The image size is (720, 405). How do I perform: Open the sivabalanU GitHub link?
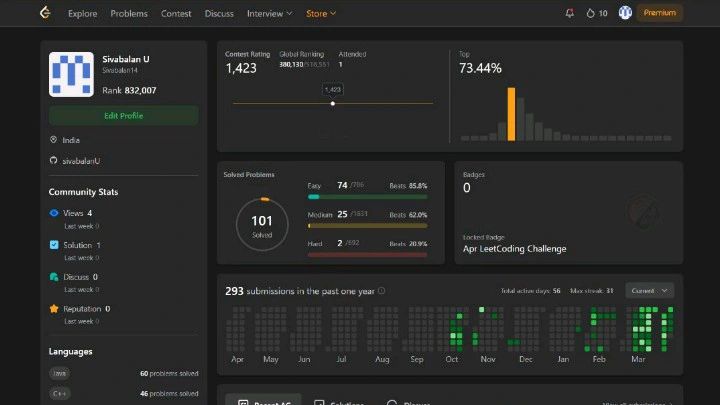tap(81, 161)
